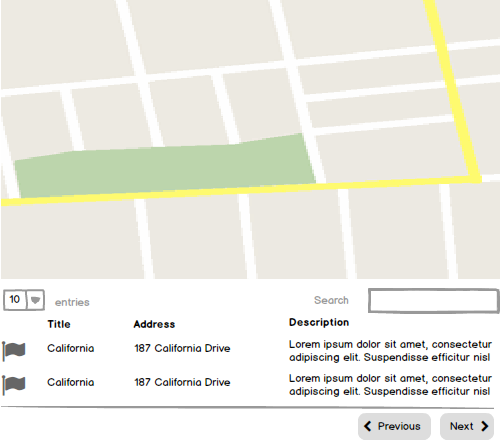The height and width of the screenshot is (444, 501).
Task: Click 187 California Drive in the second row
Action: pyautogui.click(x=182, y=382)
